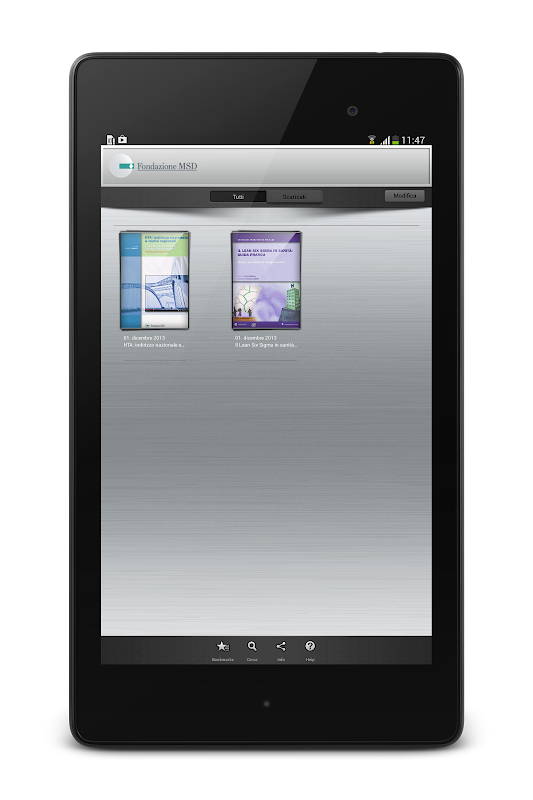The image size is (533, 800).
Task: Click the date under the HTA book
Action: click(x=144, y=338)
